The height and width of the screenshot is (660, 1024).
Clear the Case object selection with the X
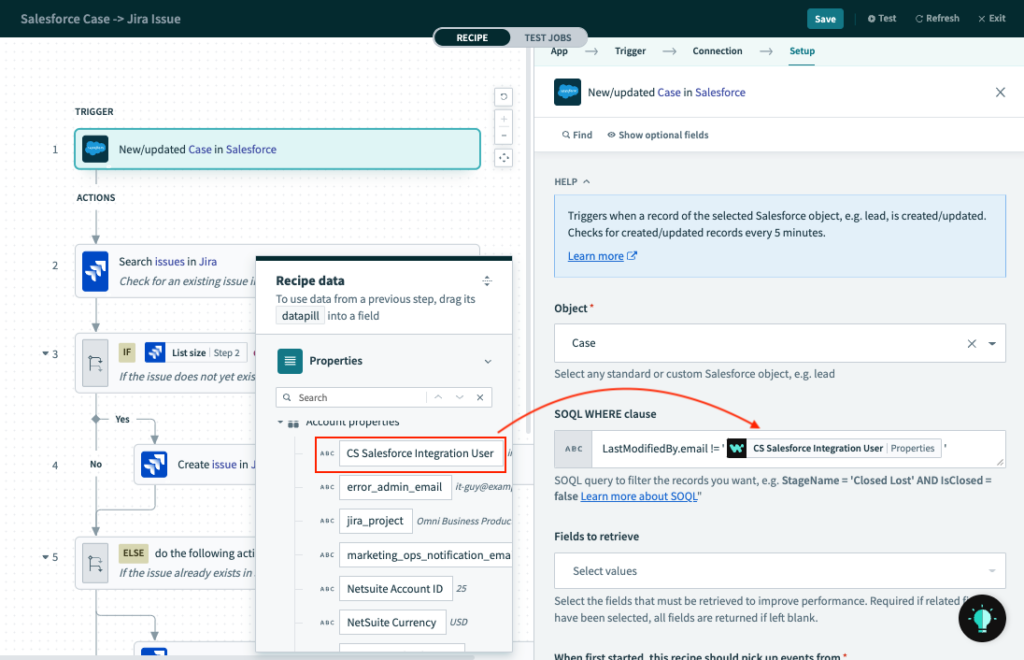coord(970,343)
